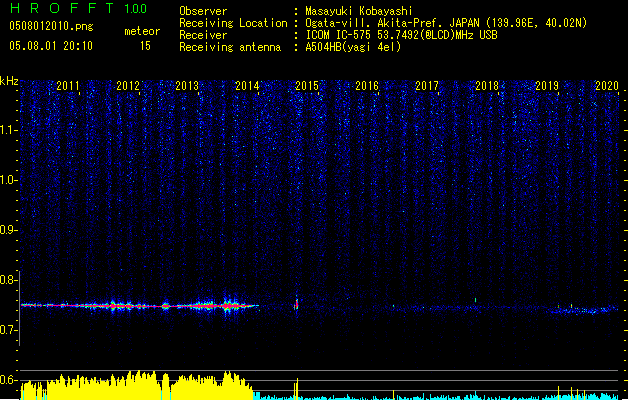Click the 0.9 frequency axis label
The height and width of the screenshot is (400, 629).
tap(8, 230)
